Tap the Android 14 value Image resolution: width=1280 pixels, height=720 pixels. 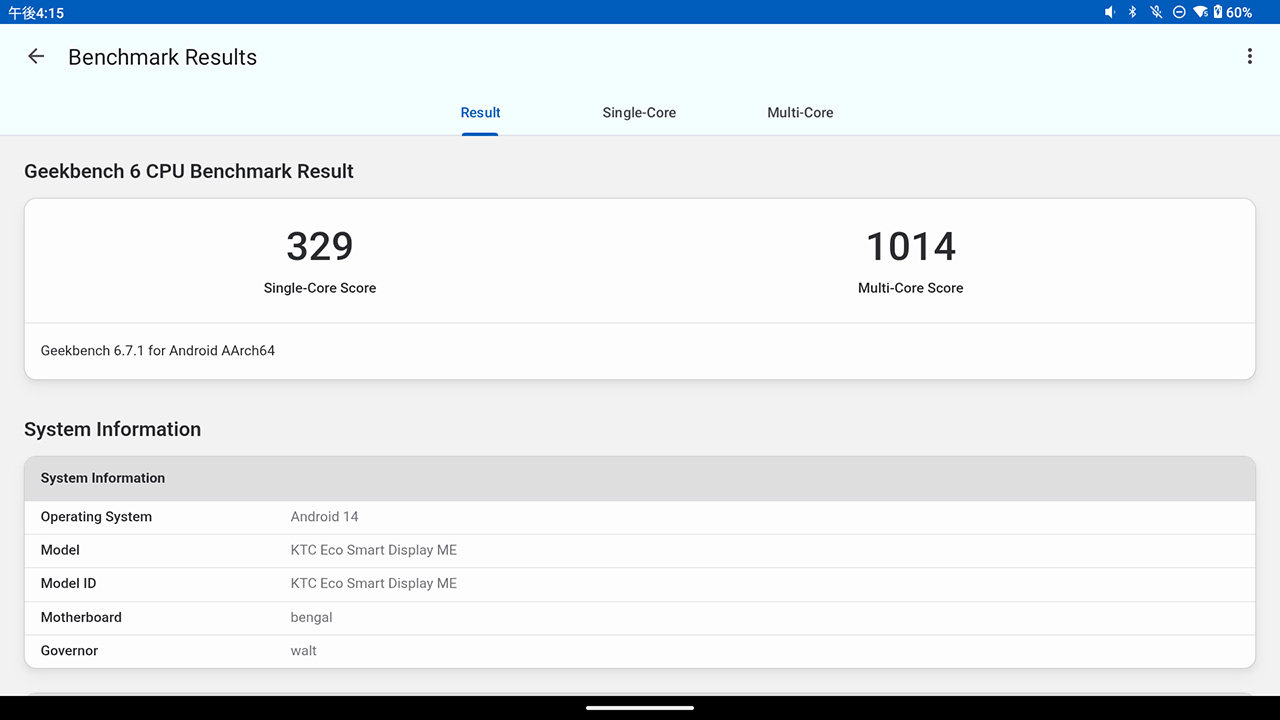point(324,517)
